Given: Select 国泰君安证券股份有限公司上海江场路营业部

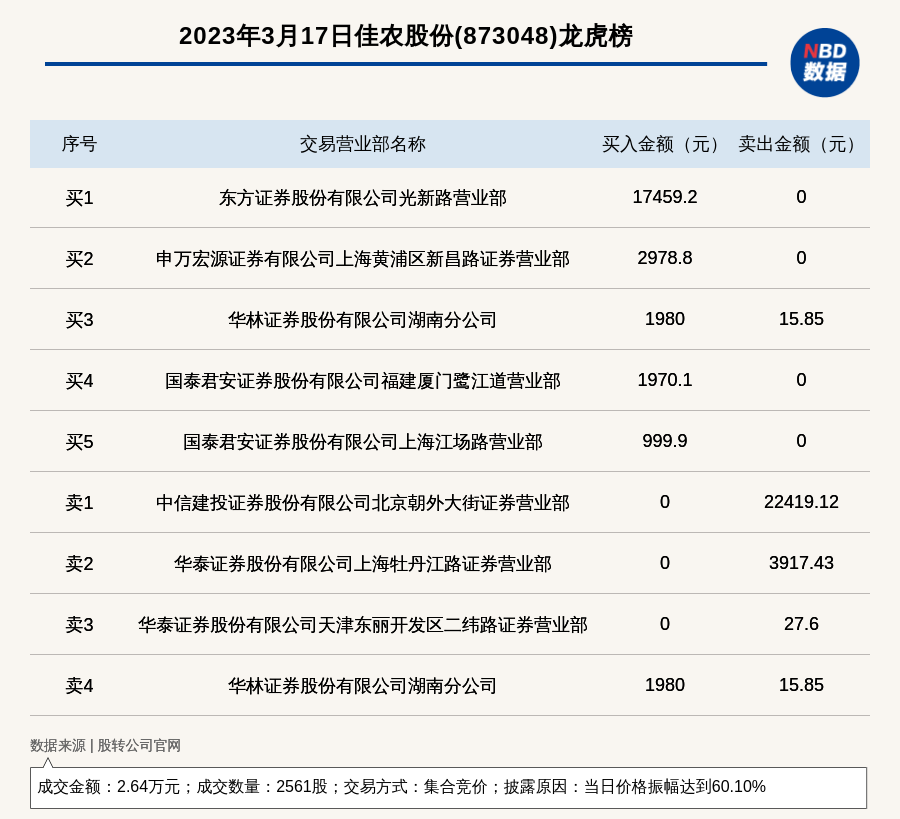Looking at the screenshot, I should (362, 442).
